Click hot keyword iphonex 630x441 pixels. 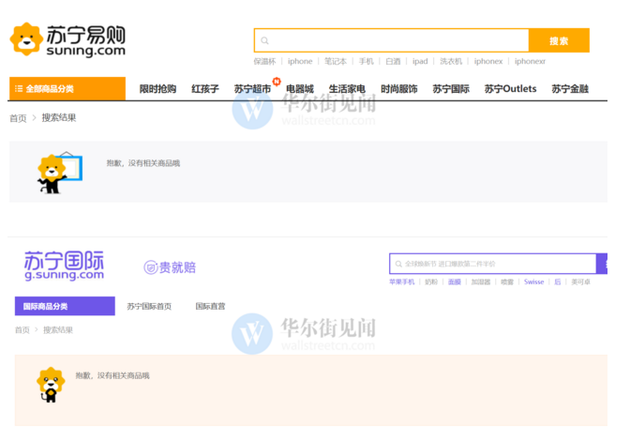click(488, 61)
